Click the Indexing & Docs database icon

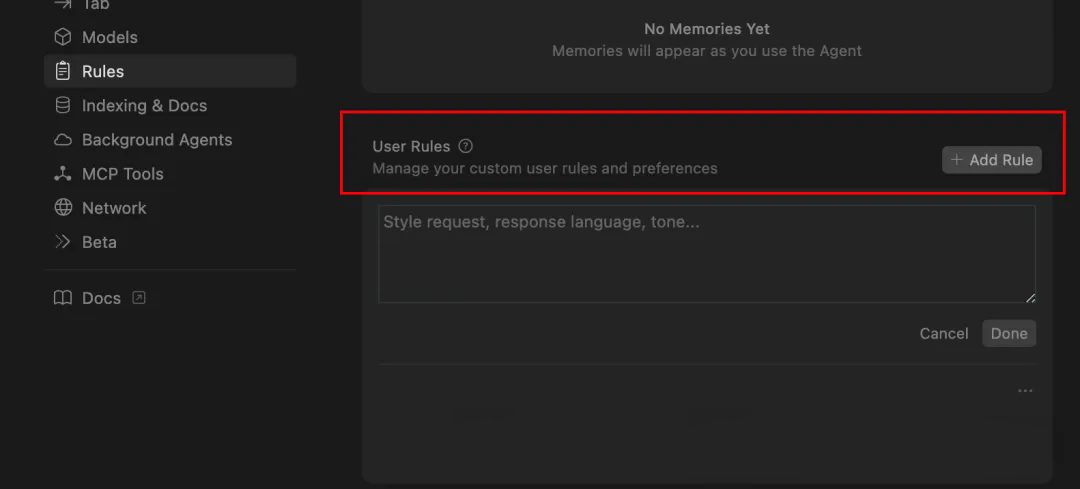pyautogui.click(x=63, y=105)
